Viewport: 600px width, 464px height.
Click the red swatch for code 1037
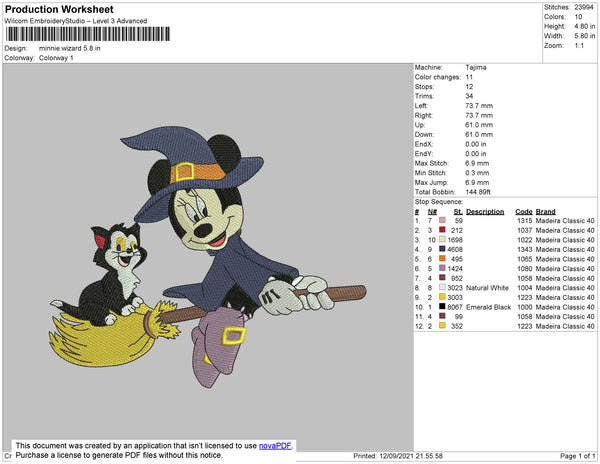[442, 230]
